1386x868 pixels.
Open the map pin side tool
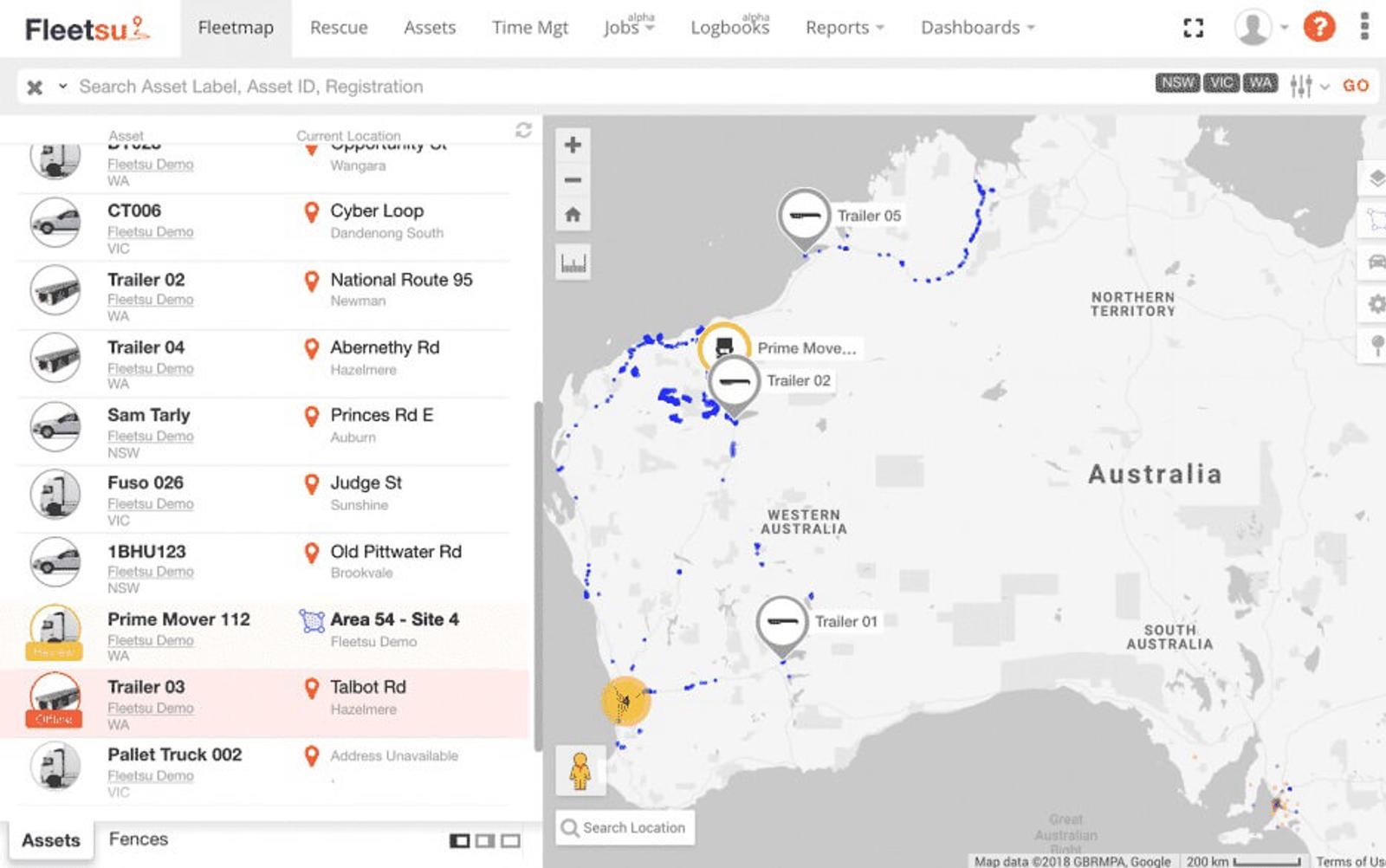[1375, 346]
